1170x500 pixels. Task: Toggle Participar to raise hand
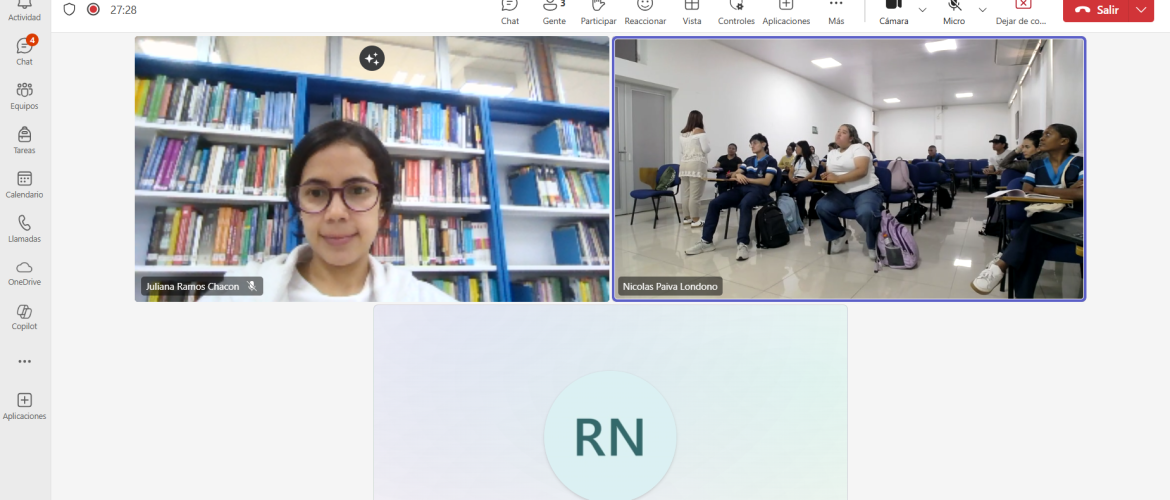[598, 10]
